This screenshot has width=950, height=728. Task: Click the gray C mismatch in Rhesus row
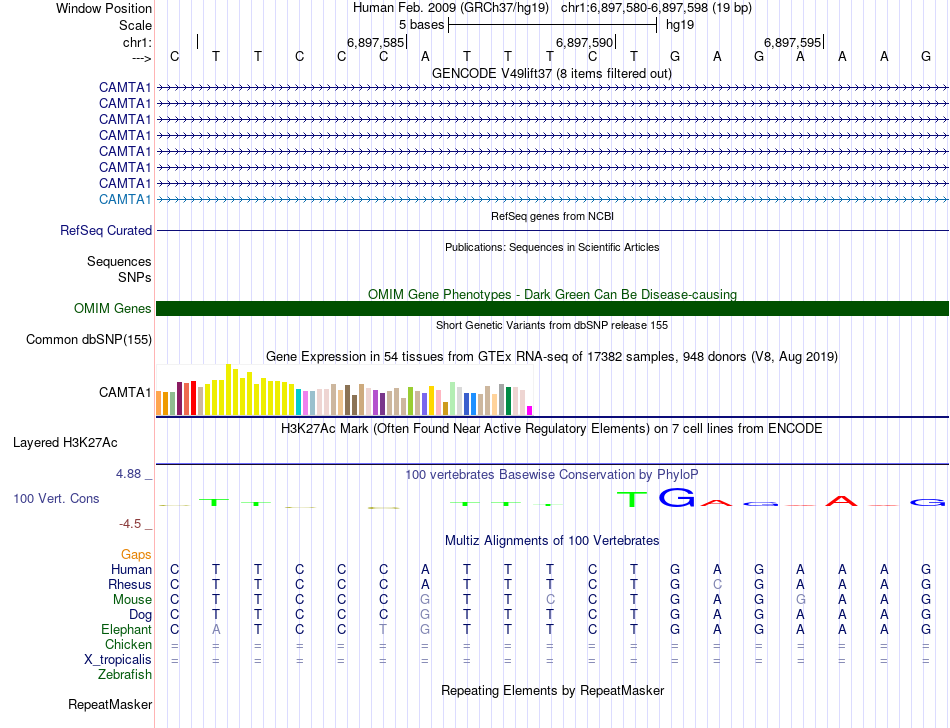click(x=717, y=584)
